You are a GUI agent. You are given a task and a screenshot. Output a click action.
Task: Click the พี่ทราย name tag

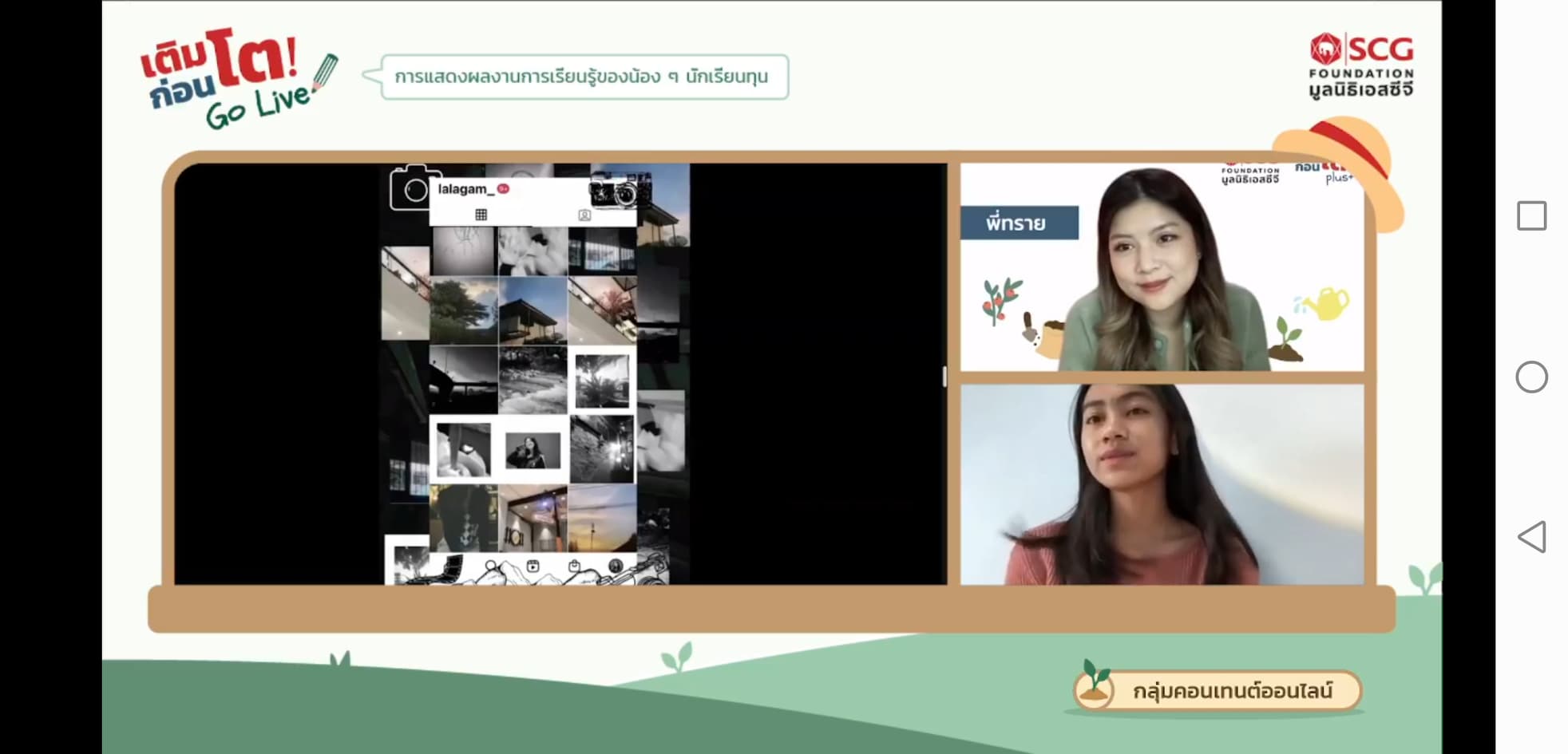click(x=1018, y=223)
